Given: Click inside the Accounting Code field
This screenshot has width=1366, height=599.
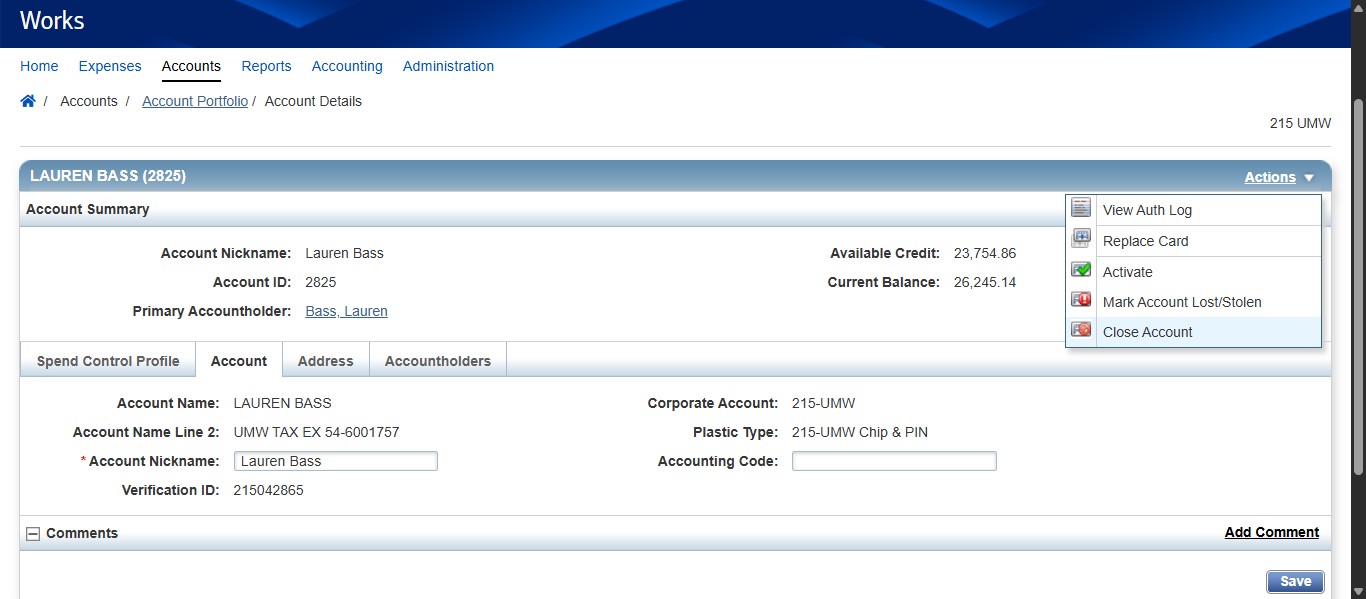Looking at the screenshot, I should pyautogui.click(x=893, y=460).
